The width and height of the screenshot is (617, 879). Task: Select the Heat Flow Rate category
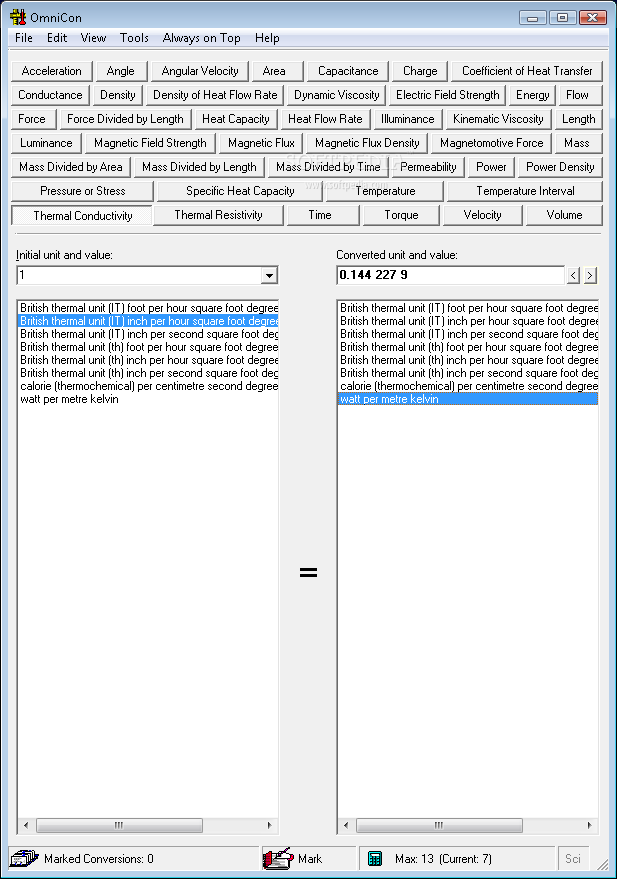click(x=325, y=119)
